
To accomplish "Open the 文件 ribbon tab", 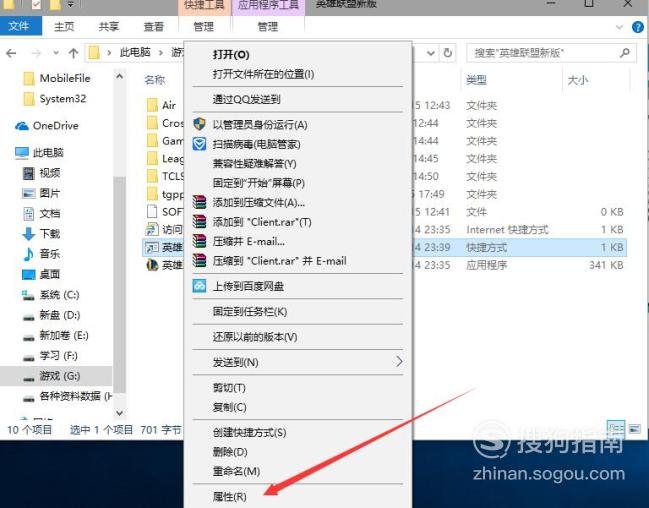I will (x=19, y=26).
